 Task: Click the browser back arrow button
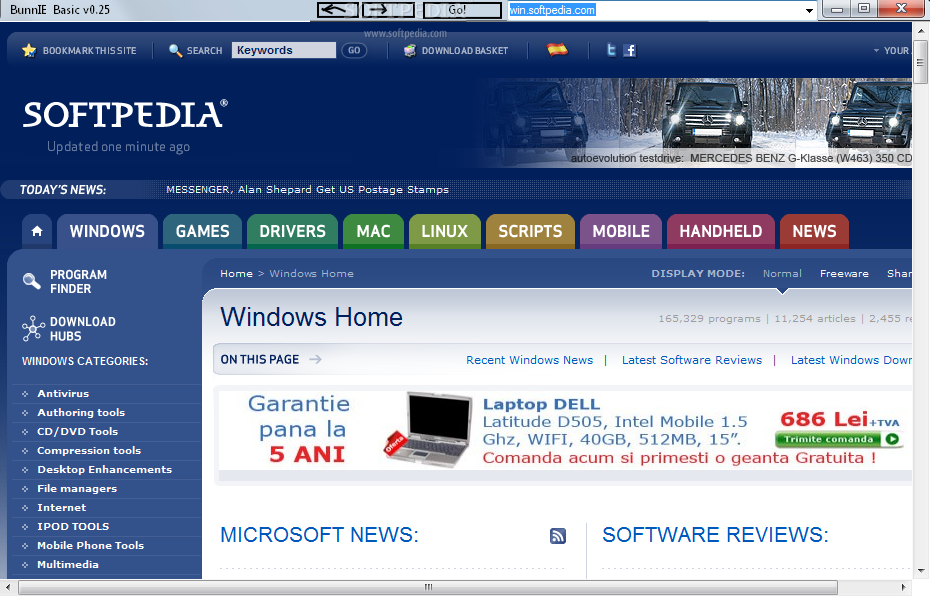tap(337, 10)
